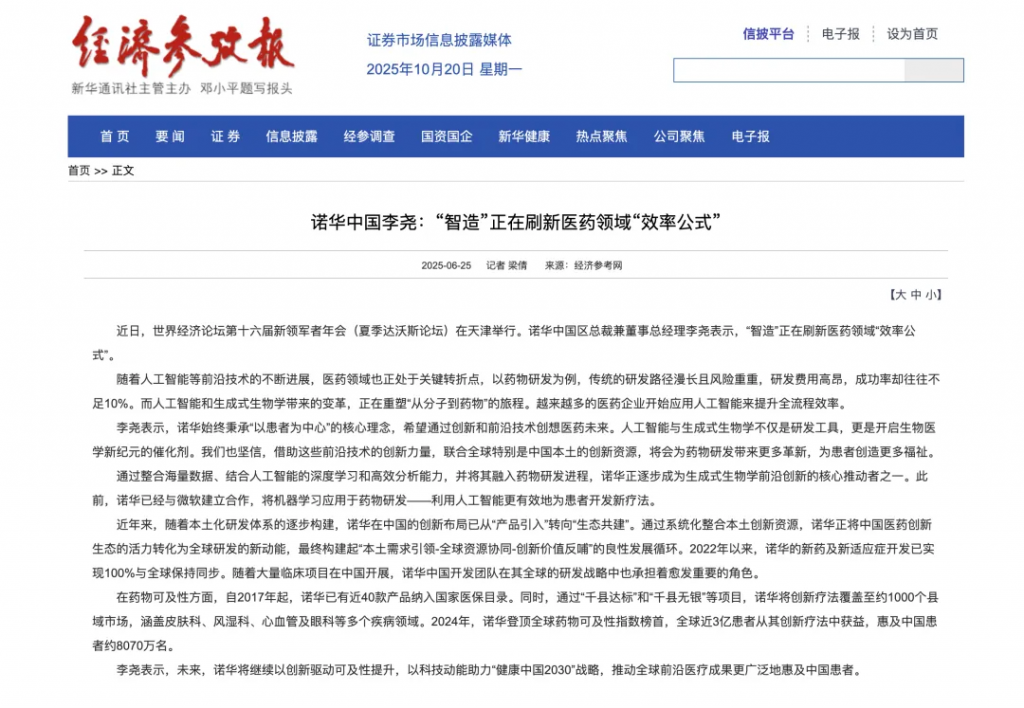
Task: Set article font size to 大
Action: pos(900,295)
